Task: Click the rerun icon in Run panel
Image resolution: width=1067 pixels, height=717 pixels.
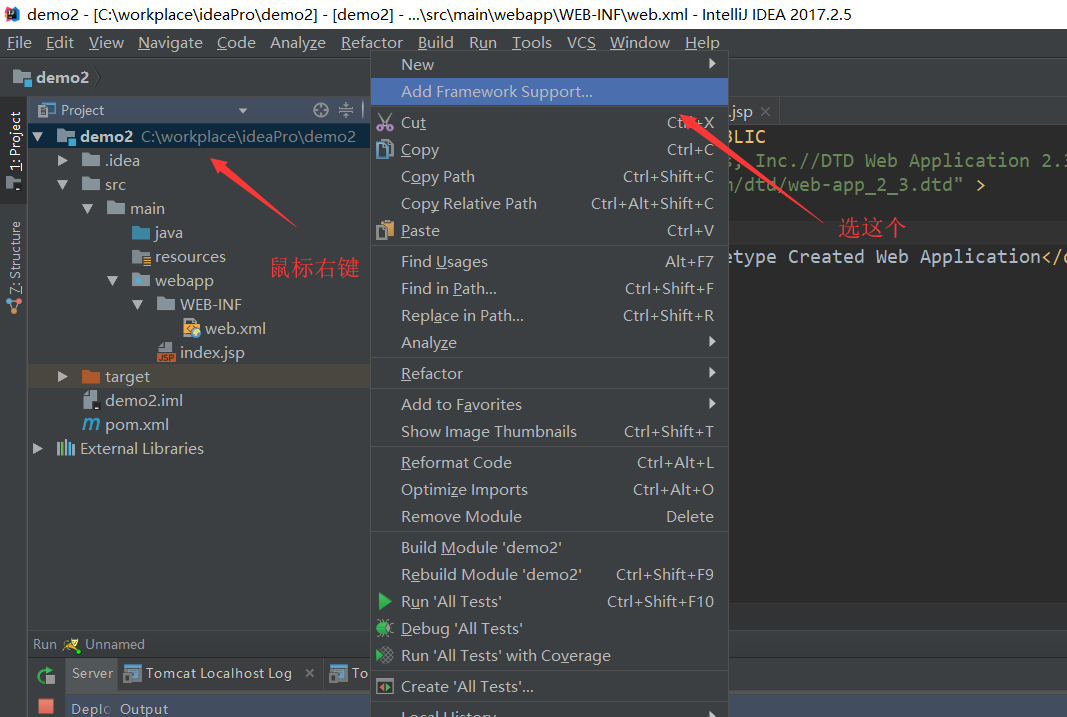Action: 46,675
